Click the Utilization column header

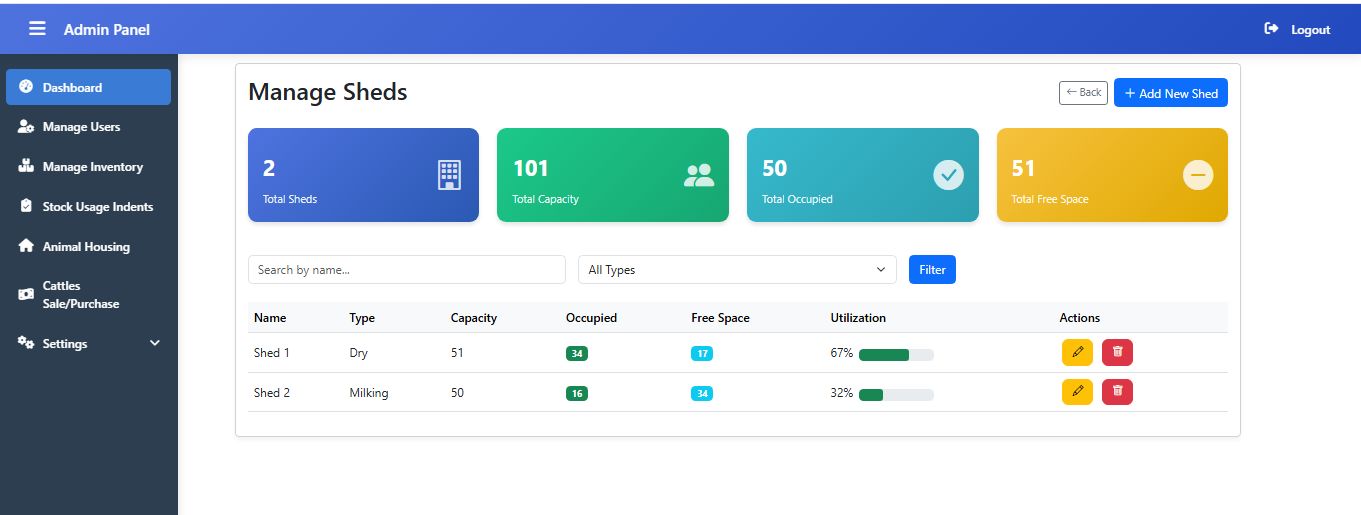(858, 318)
